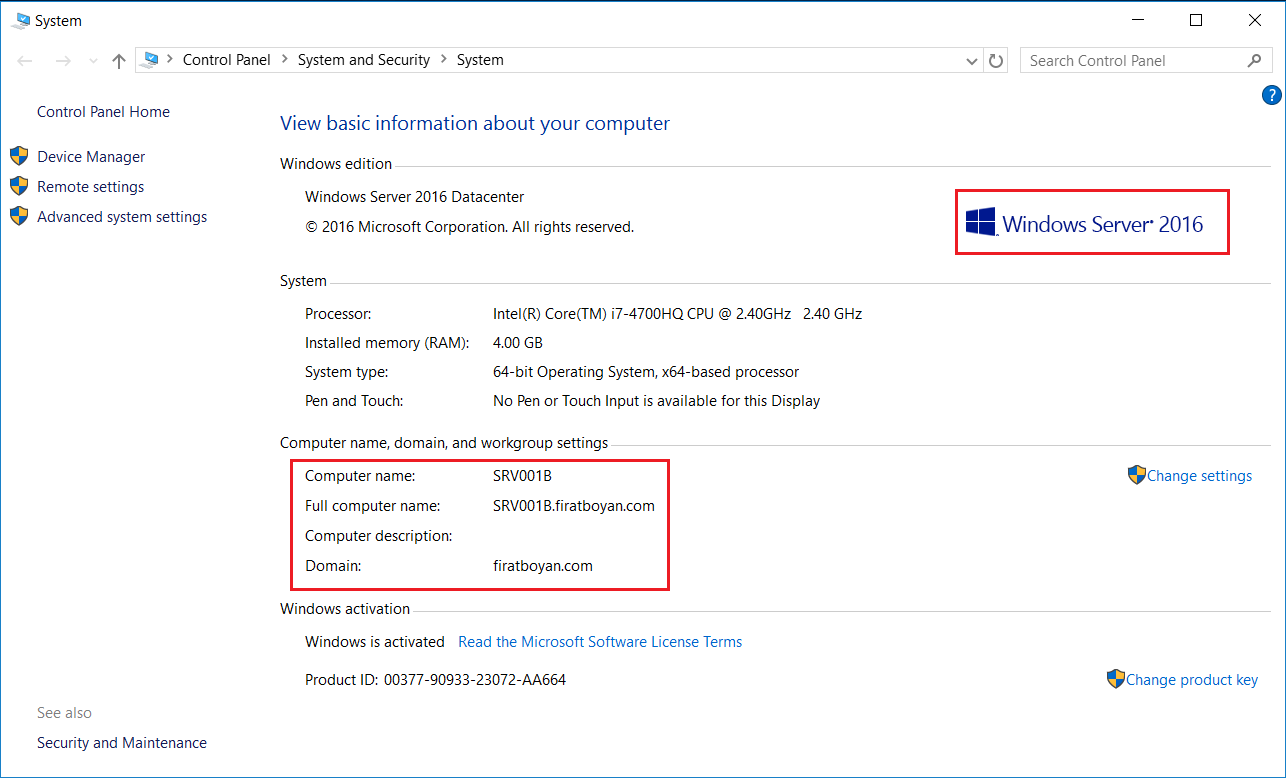Refresh the System page
The width and height of the screenshot is (1286, 778).
click(996, 61)
